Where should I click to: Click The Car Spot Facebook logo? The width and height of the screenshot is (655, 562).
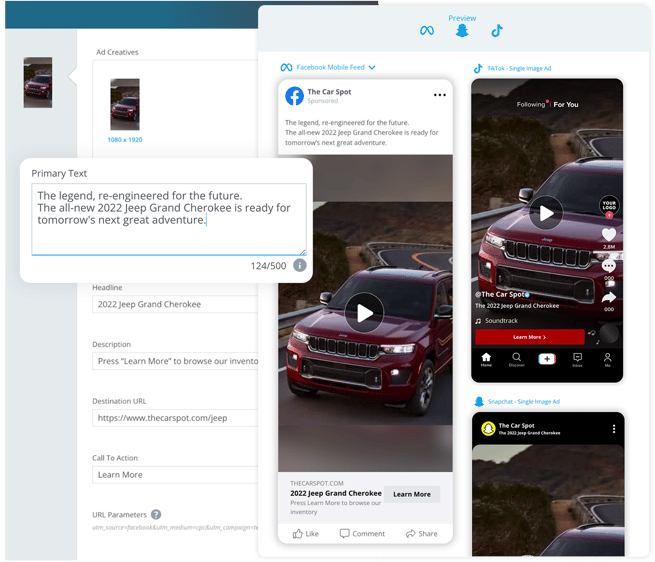point(294,96)
